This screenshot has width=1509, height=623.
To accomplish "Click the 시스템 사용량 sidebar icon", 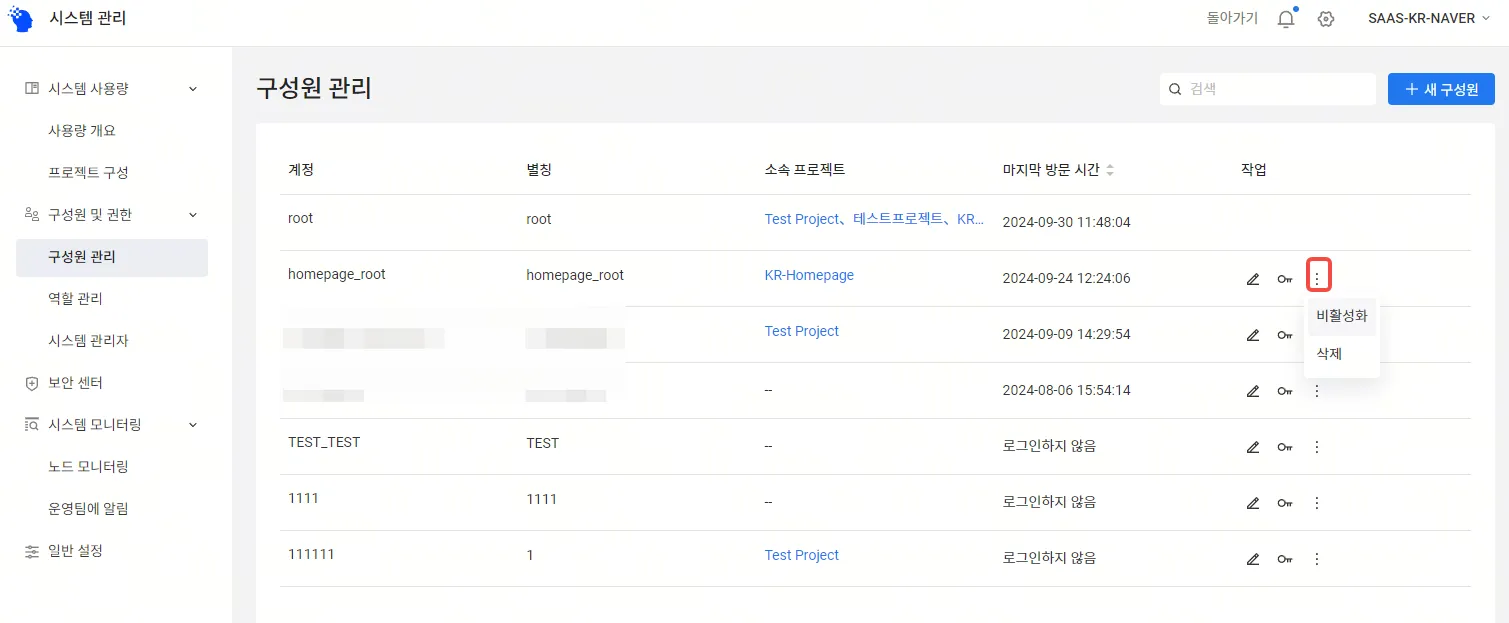I will tap(31, 89).
